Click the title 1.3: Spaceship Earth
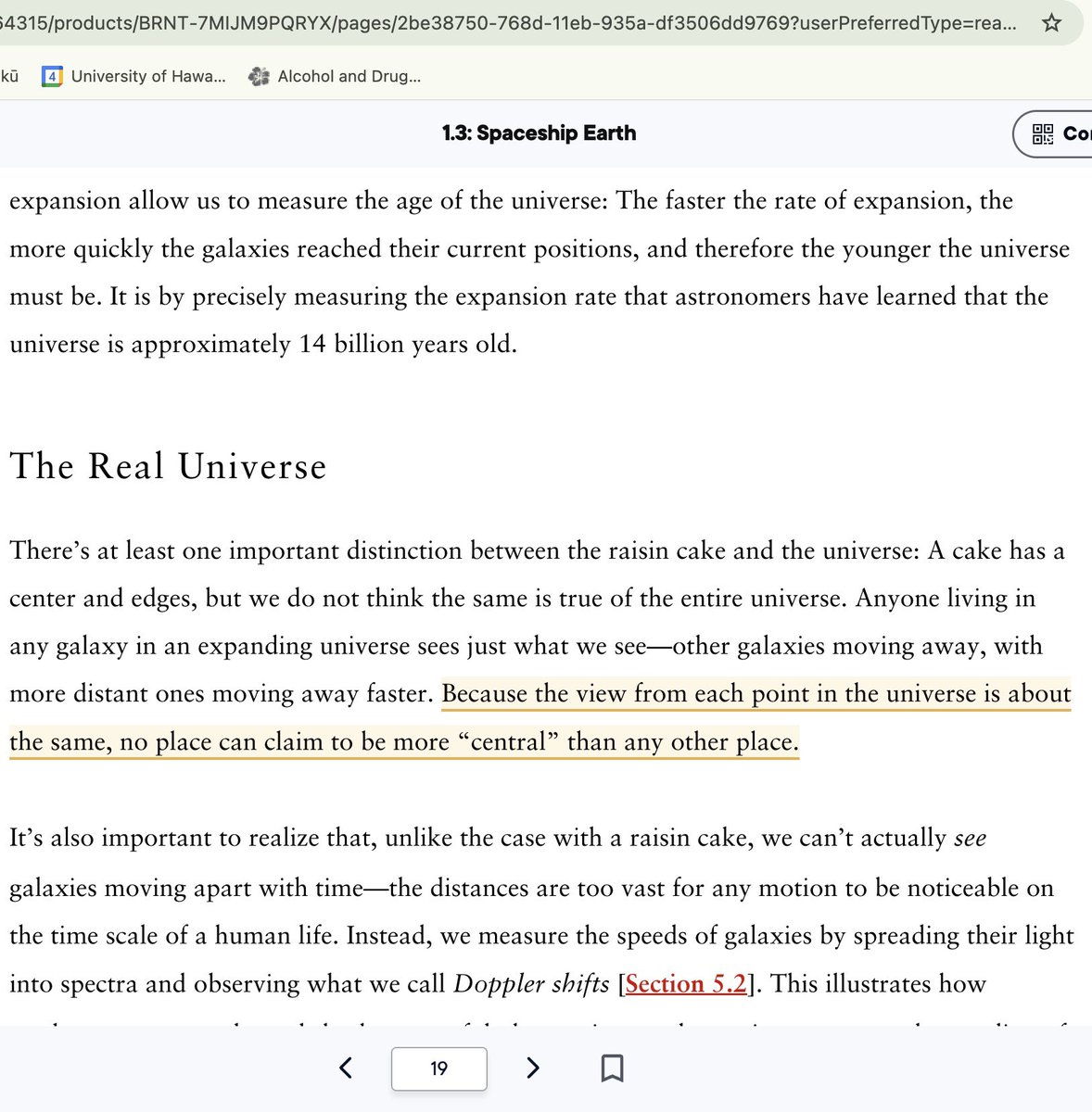 click(540, 133)
